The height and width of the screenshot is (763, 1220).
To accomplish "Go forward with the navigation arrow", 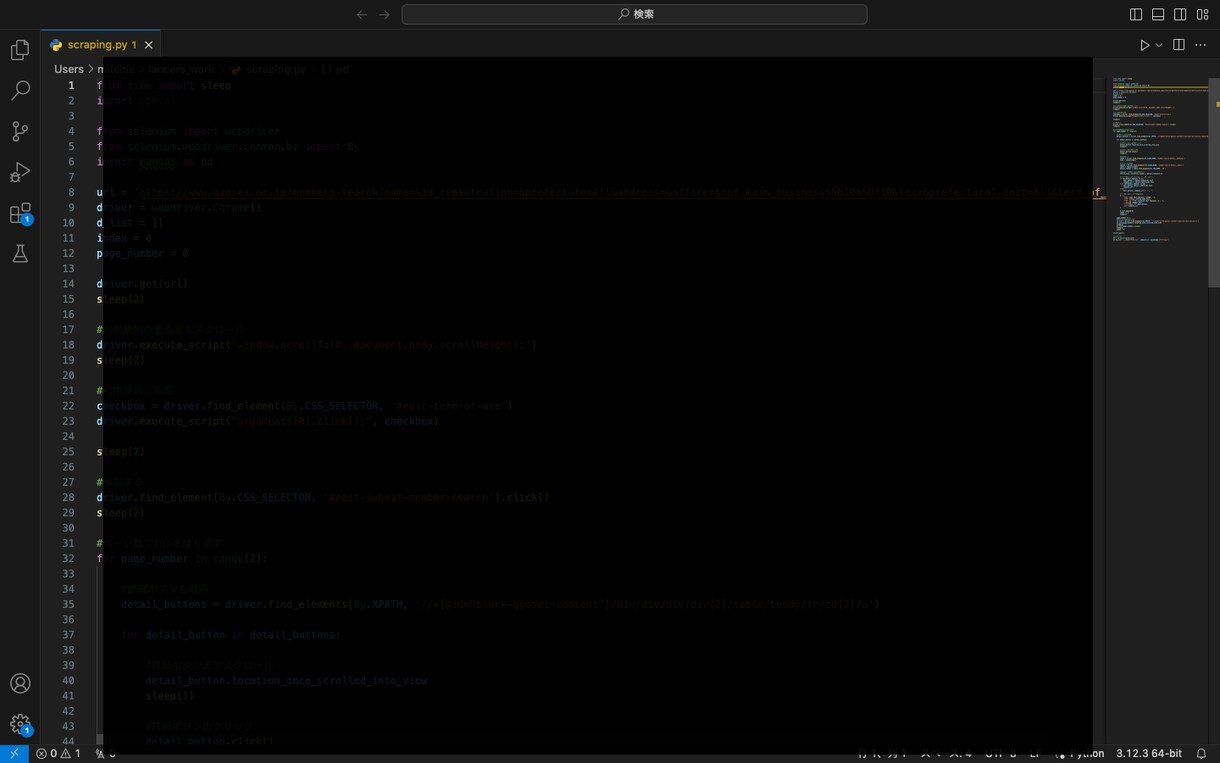I will click(x=384, y=14).
